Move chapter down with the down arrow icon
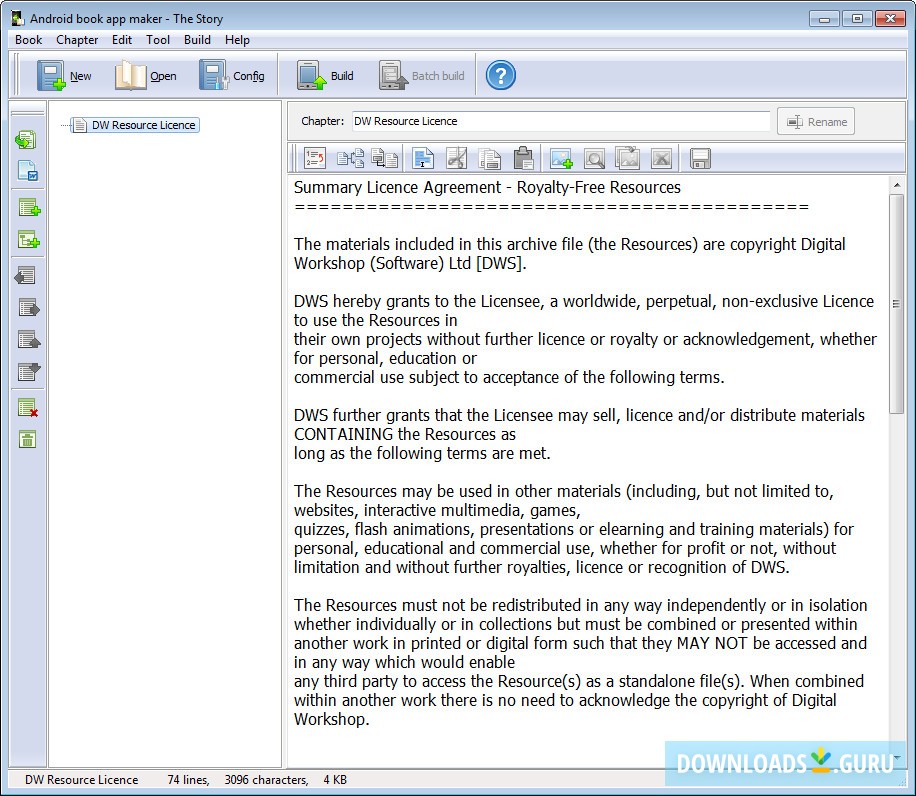 pos(29,371)
